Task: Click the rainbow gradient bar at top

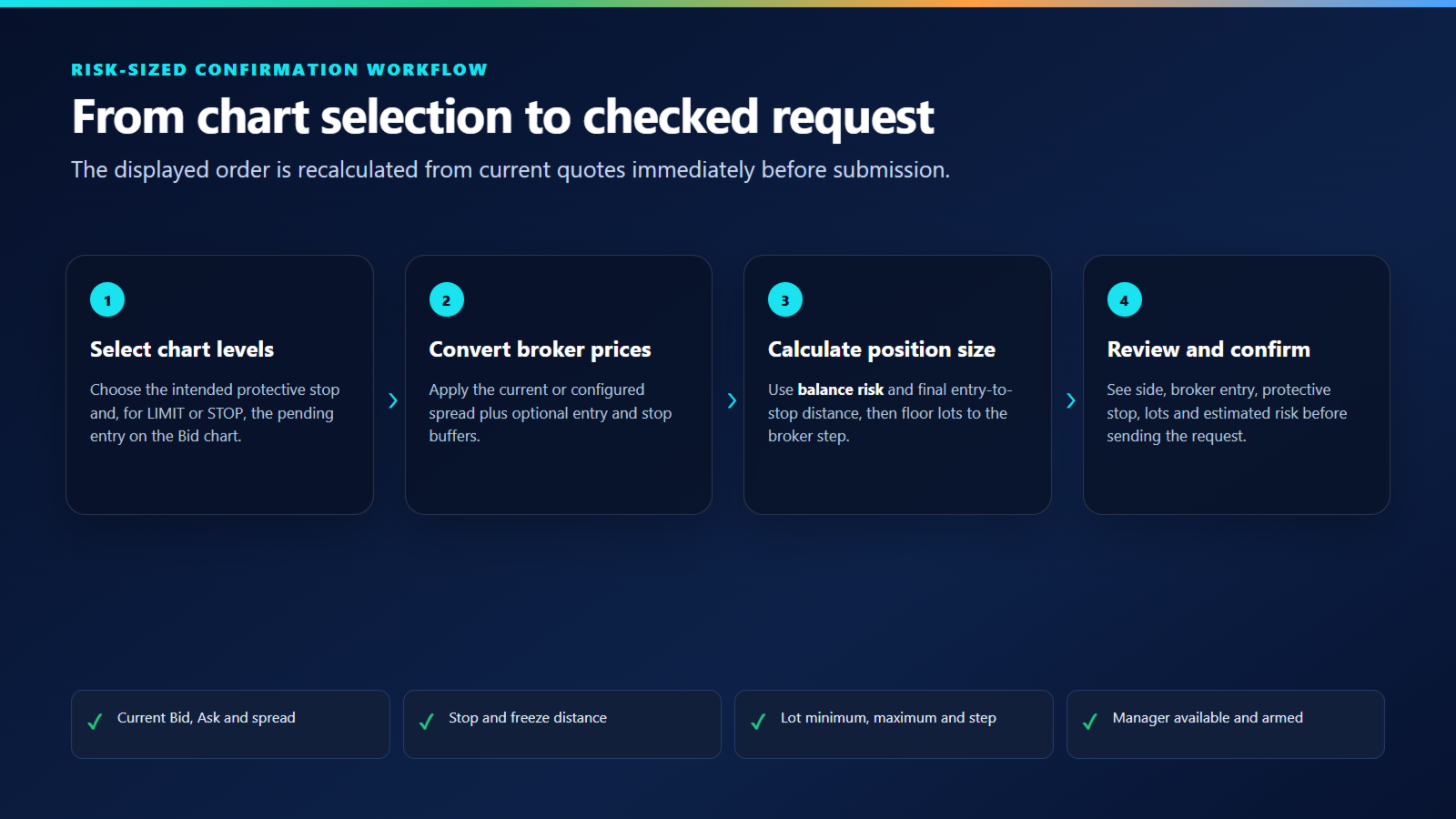Action: [x=728, y=4]
